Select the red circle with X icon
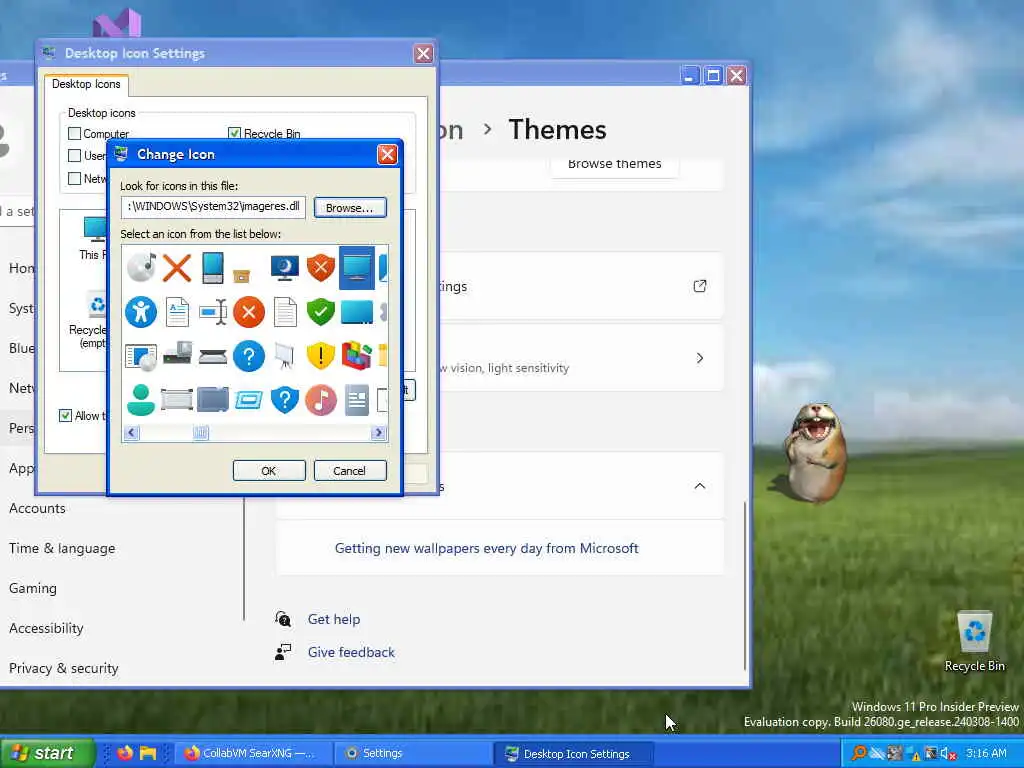 pos(249,312)
